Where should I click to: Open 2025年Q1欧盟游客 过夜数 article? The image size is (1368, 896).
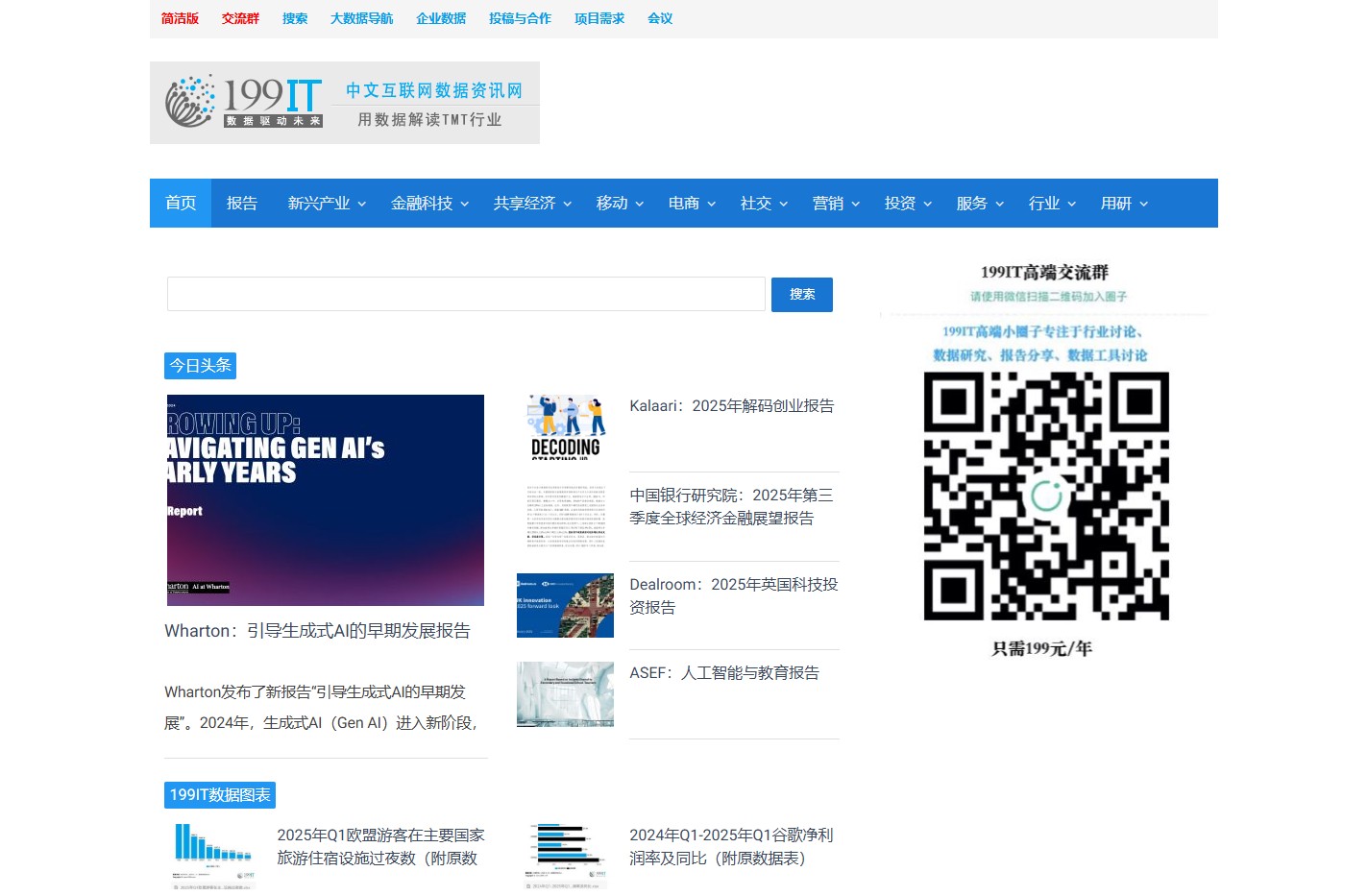[380, 847]
